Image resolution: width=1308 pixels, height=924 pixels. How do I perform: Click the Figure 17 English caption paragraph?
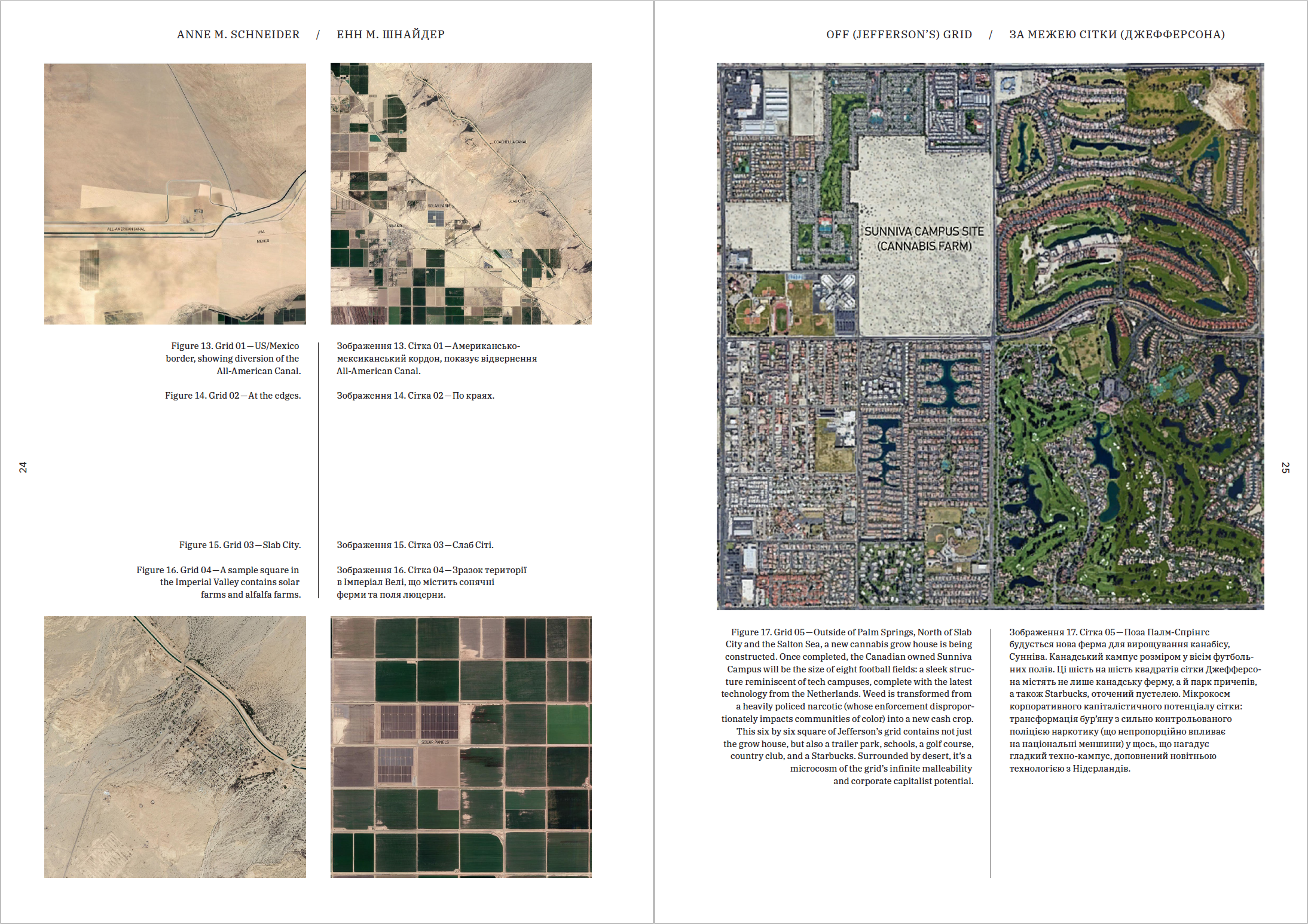click(x=848, y=706)
